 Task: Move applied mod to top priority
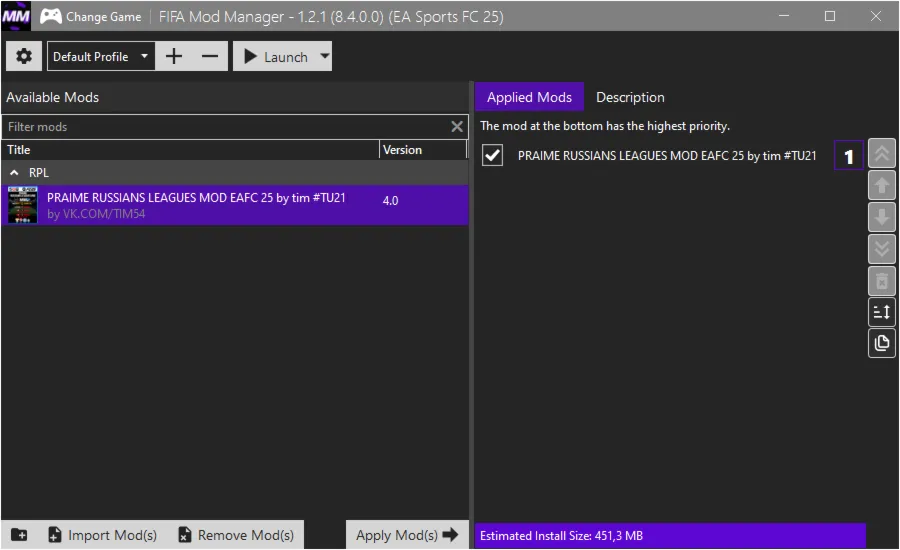tap(882, 153)
